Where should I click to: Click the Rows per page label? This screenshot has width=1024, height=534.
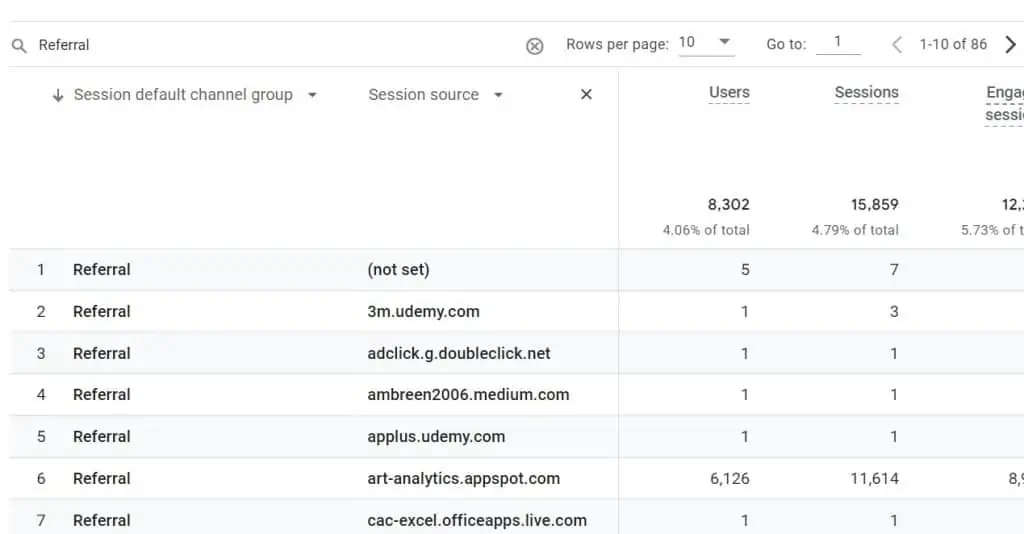(617, 44)
